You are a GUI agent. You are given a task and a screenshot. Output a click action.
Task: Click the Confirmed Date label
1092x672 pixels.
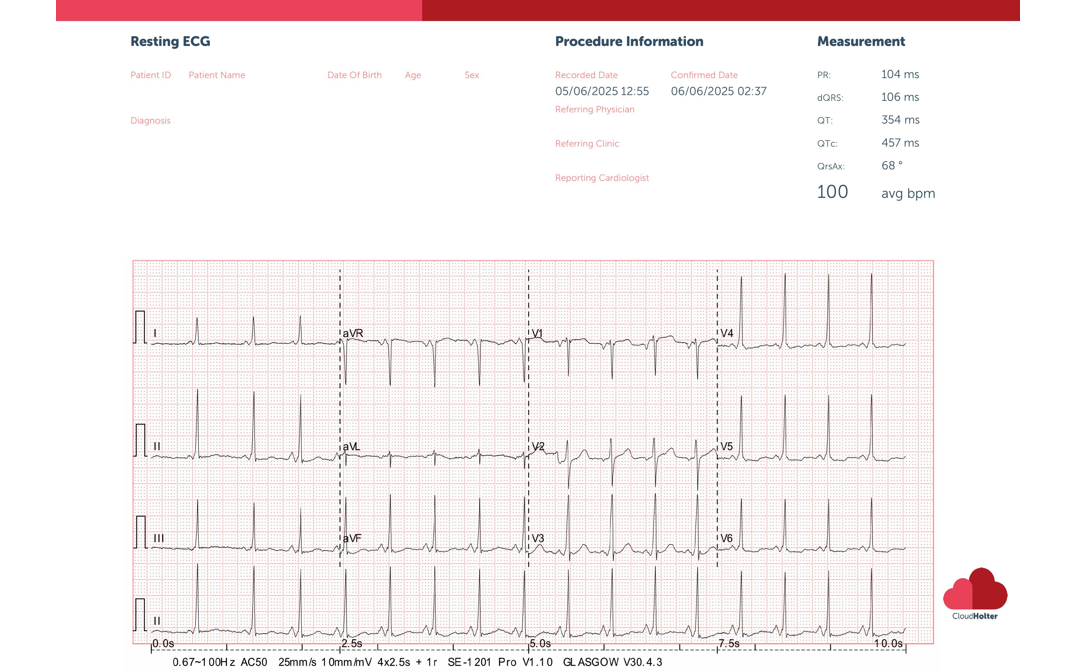click(x=704, y=75)
